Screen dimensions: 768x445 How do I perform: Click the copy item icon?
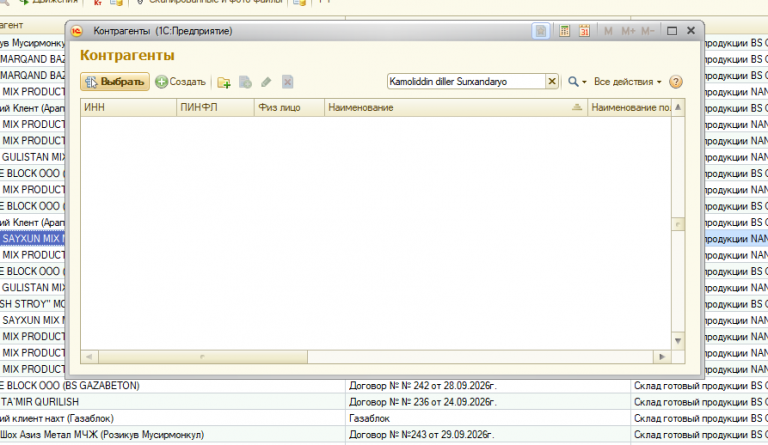[x=245, y=82]
